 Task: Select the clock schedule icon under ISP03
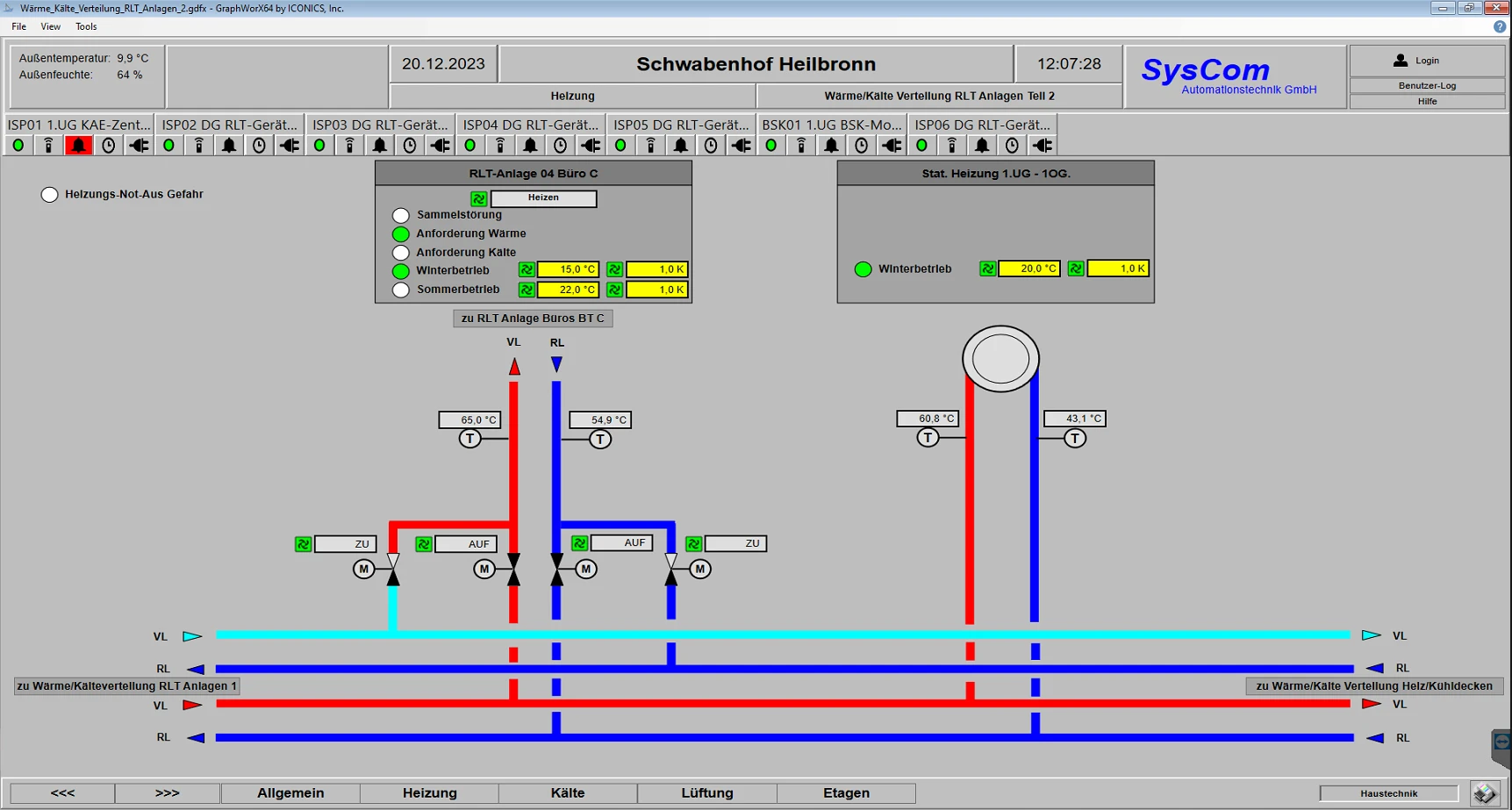tap(409, 145)
